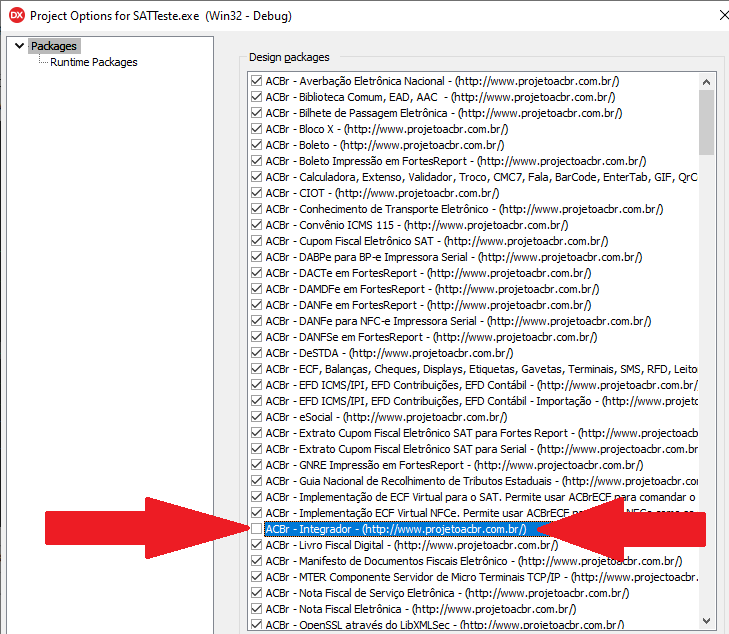Uncheck ACBr - DANFe em FortesReport checkbox
This screenshot has height=634, width=729.
256,305
